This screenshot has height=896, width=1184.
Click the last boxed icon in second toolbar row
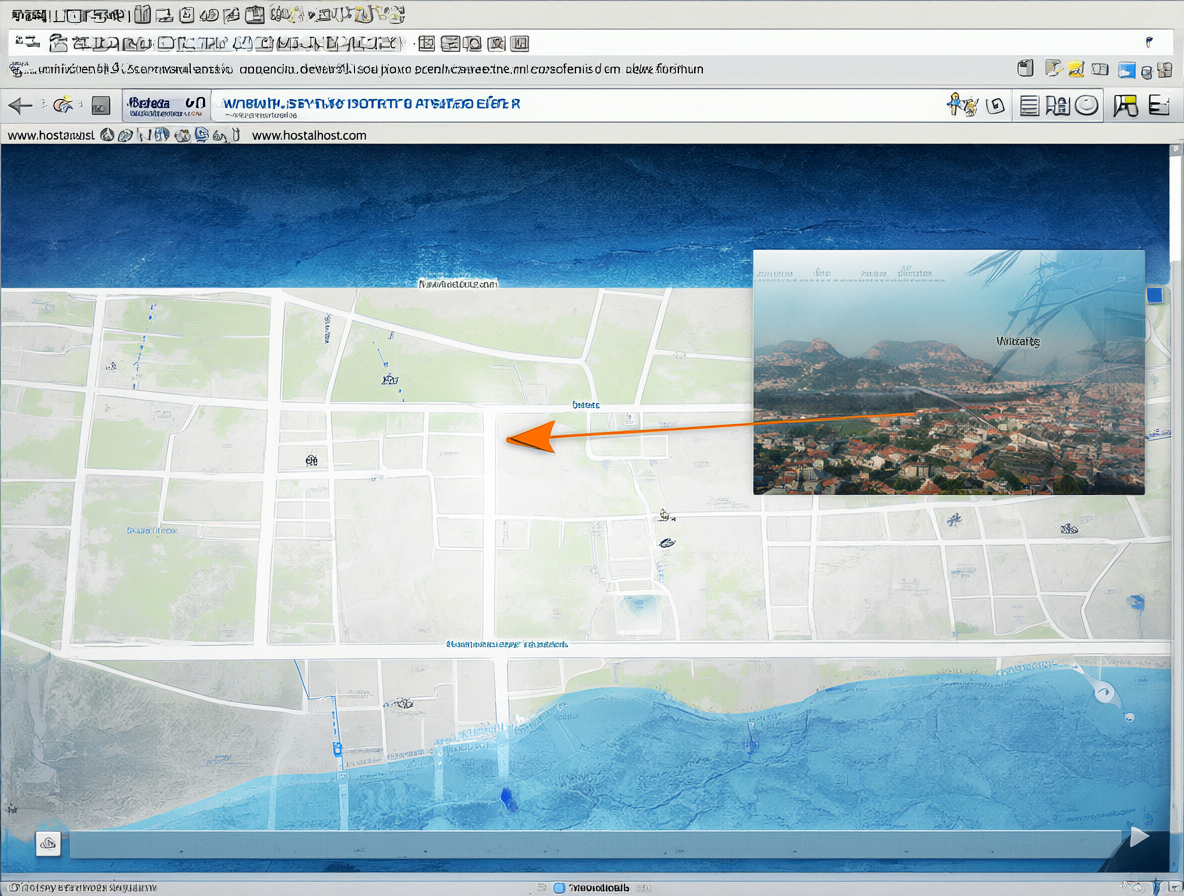[x=520, y=43]
